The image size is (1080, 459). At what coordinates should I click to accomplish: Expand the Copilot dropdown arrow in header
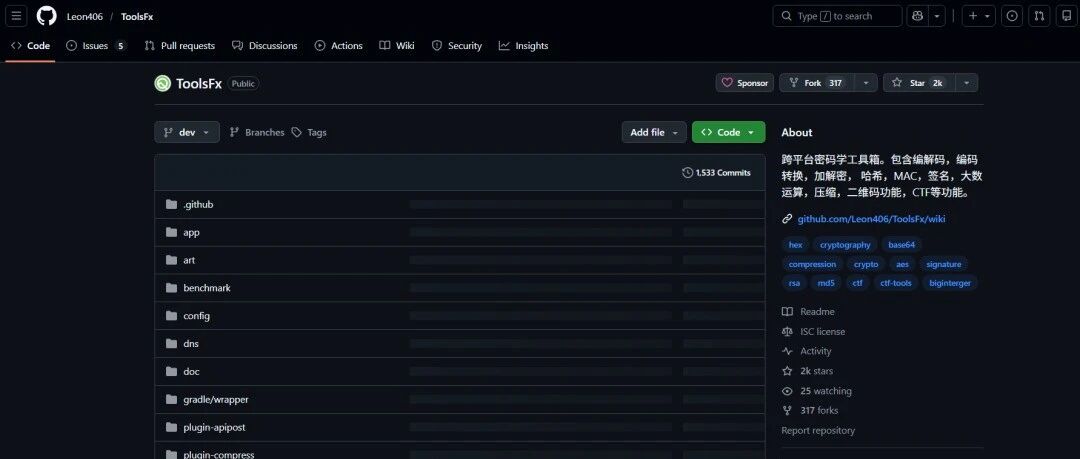[937, 16]
